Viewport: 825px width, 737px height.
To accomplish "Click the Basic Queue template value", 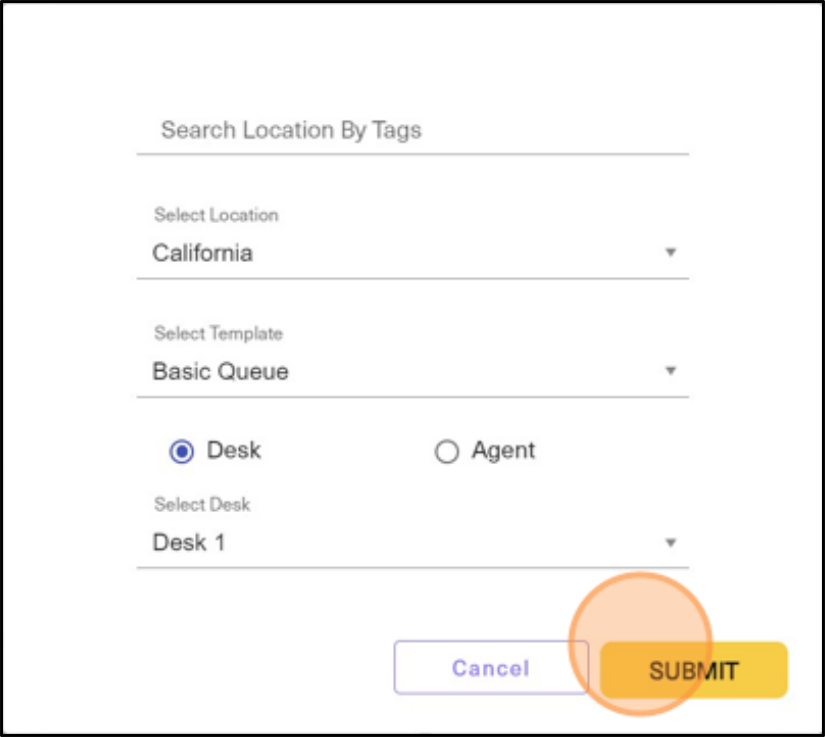I will pyautogui.click(x=220, y=371).
